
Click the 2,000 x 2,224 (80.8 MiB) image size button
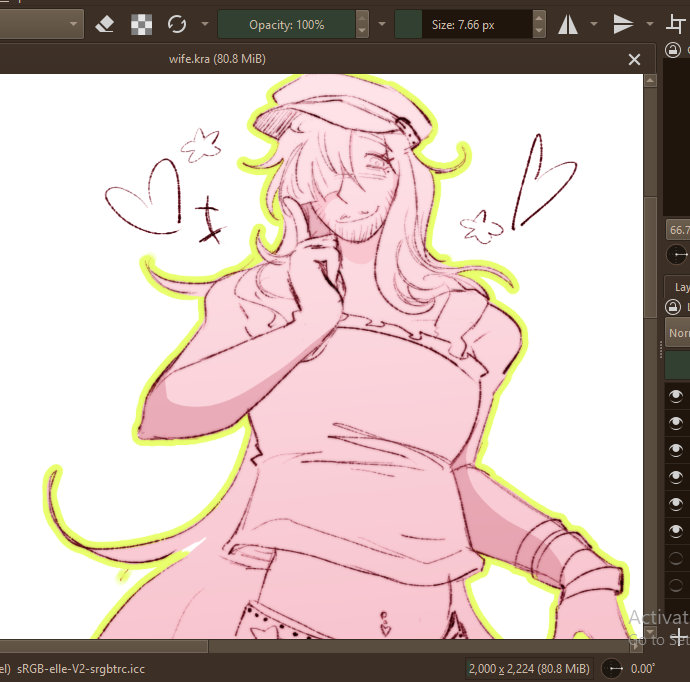tap(529, 669)
